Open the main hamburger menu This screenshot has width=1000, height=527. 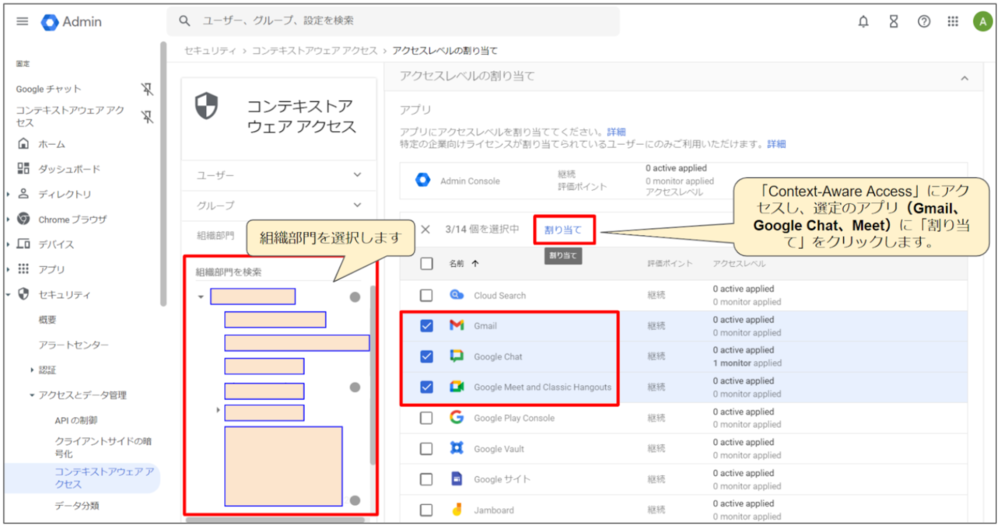click(22, 21)
